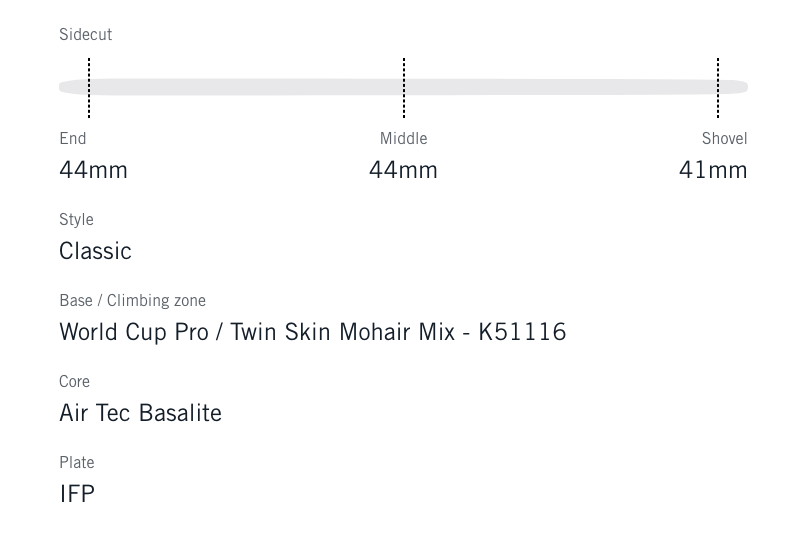The image size is (810, 552).
Task: Click the End label
Action: click(x=73, y=139)
